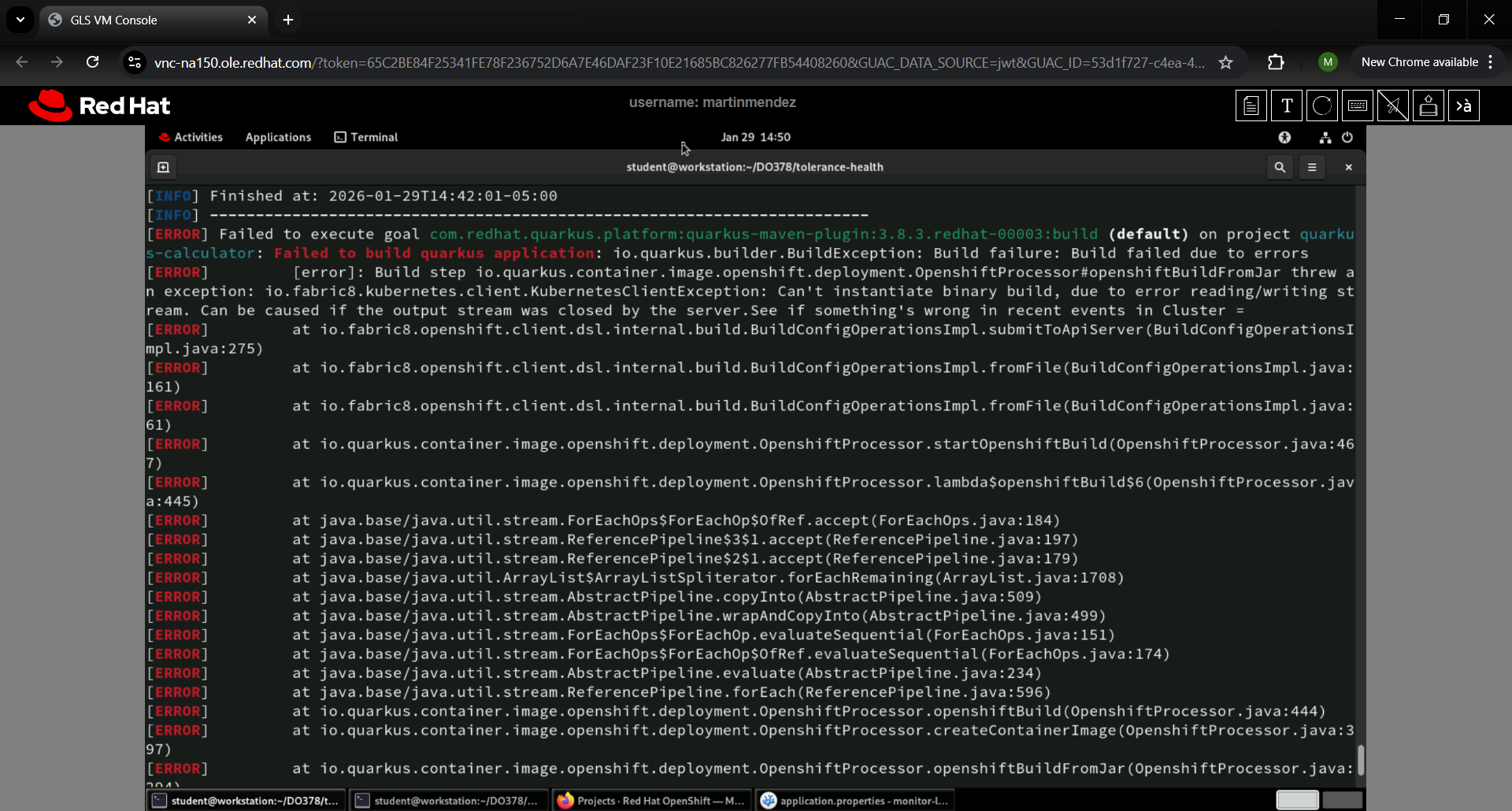Click the circular refresh icon in Red Hat toolbar

pos(1322,106)
